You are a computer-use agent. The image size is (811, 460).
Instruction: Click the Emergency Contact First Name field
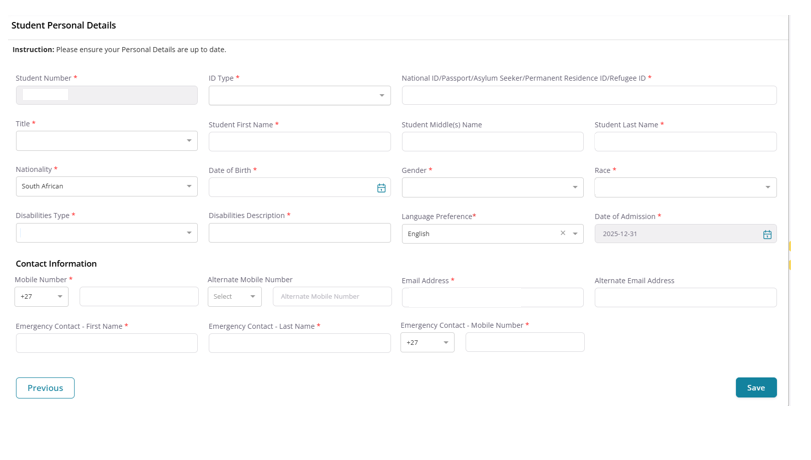point(106,343)
